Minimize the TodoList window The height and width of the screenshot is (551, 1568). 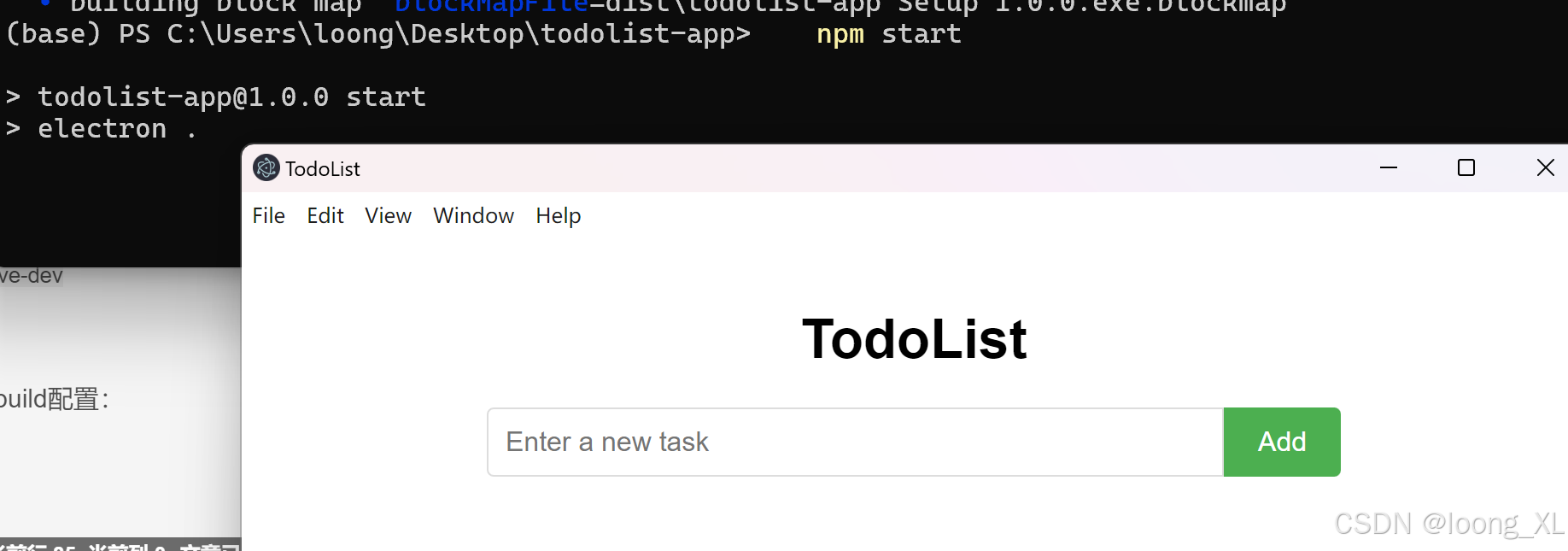pos(1389,168)
